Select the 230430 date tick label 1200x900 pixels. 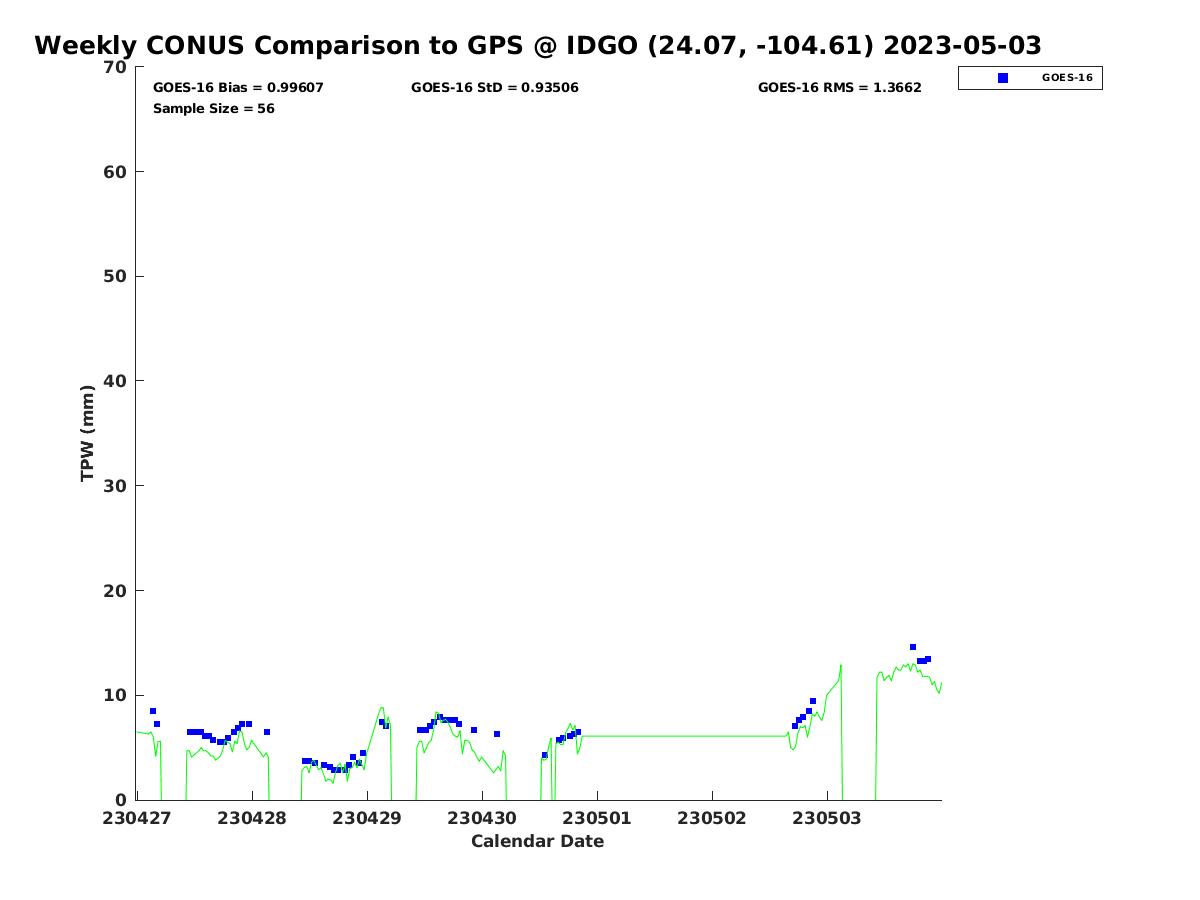(482, 818)
